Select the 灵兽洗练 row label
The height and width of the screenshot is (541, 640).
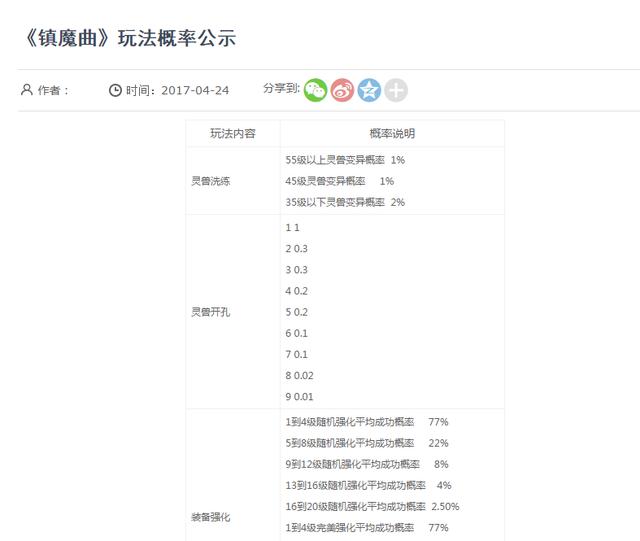210,181
